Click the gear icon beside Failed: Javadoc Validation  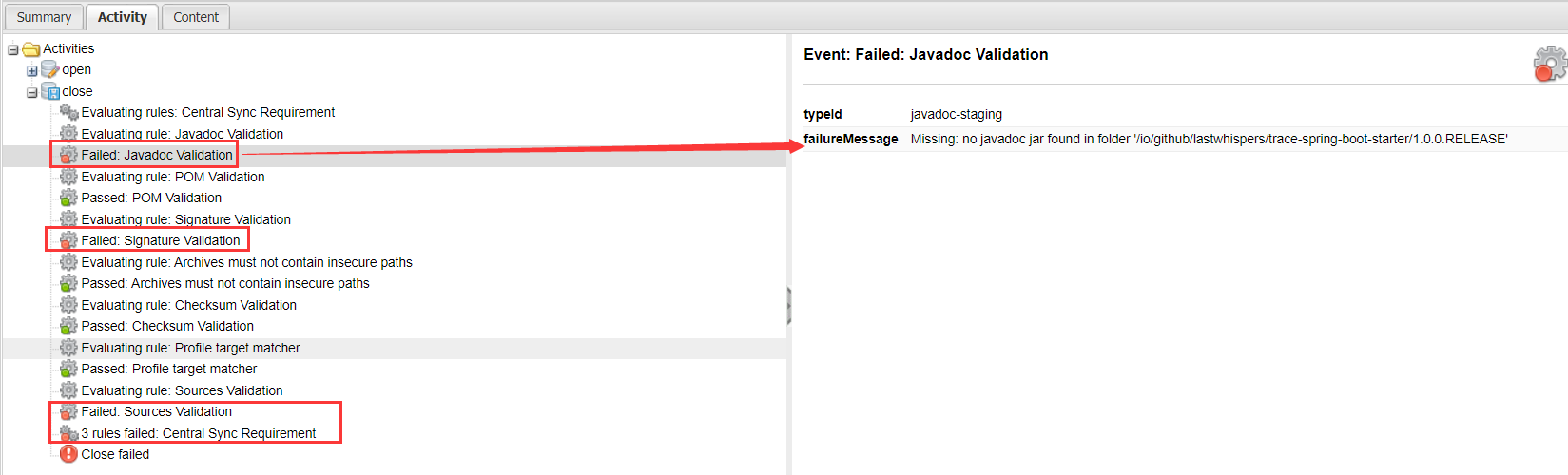[x=68, y=155]
